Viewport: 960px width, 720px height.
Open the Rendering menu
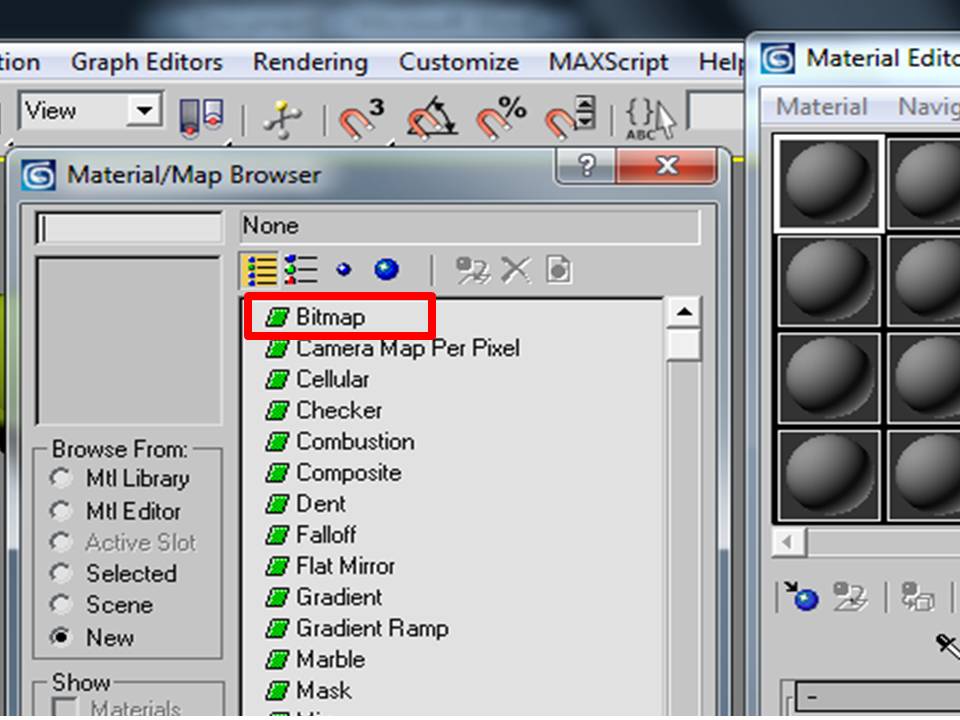(x=309, y=62)
